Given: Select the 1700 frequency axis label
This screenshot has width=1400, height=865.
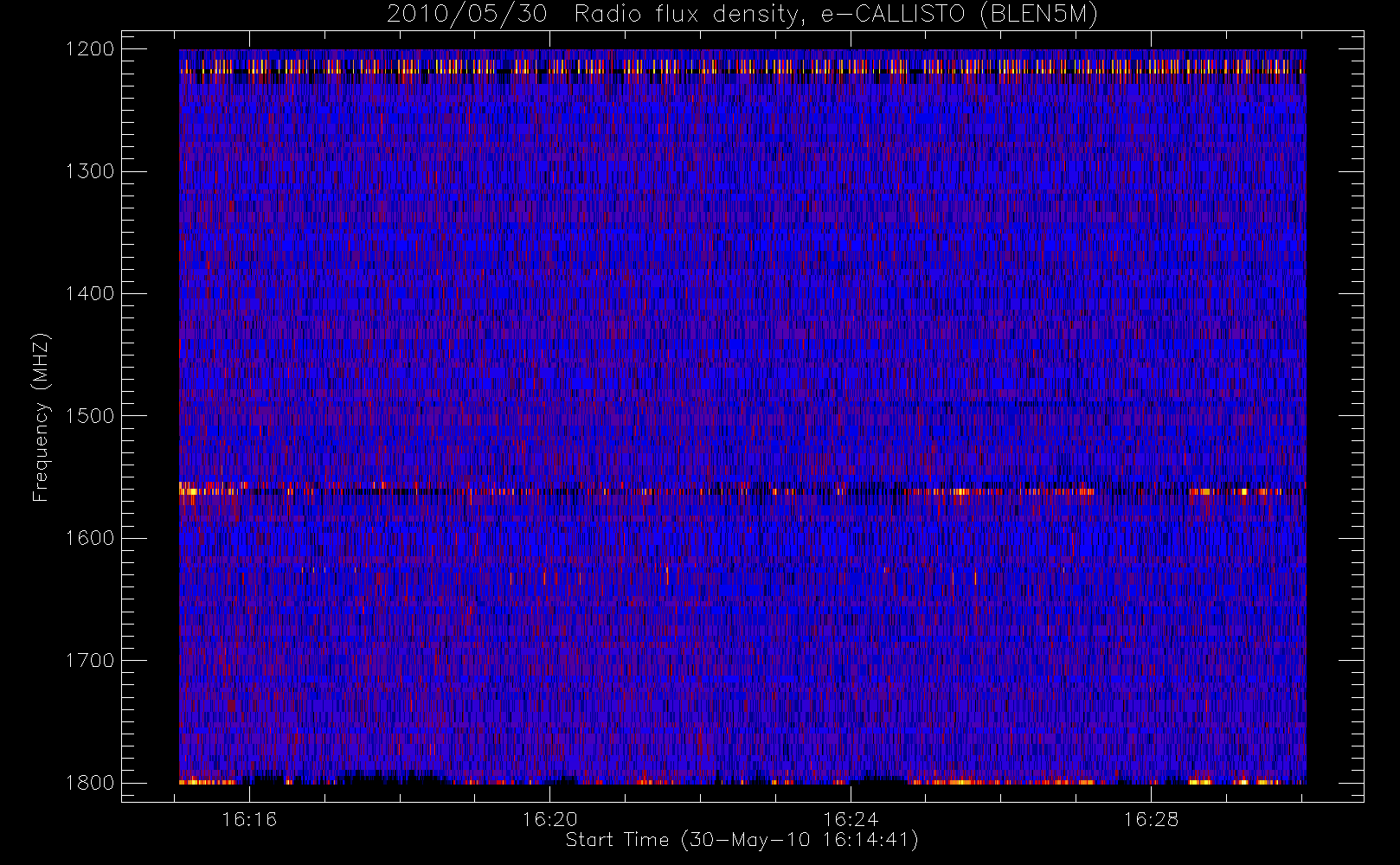Looking at the screenshot, I should [x=90, y=661].
